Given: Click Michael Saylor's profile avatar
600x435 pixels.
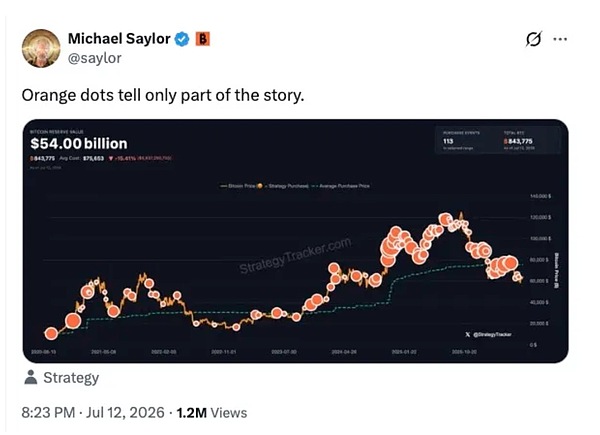Looking at the screenshot, I should tap(41, 48).
